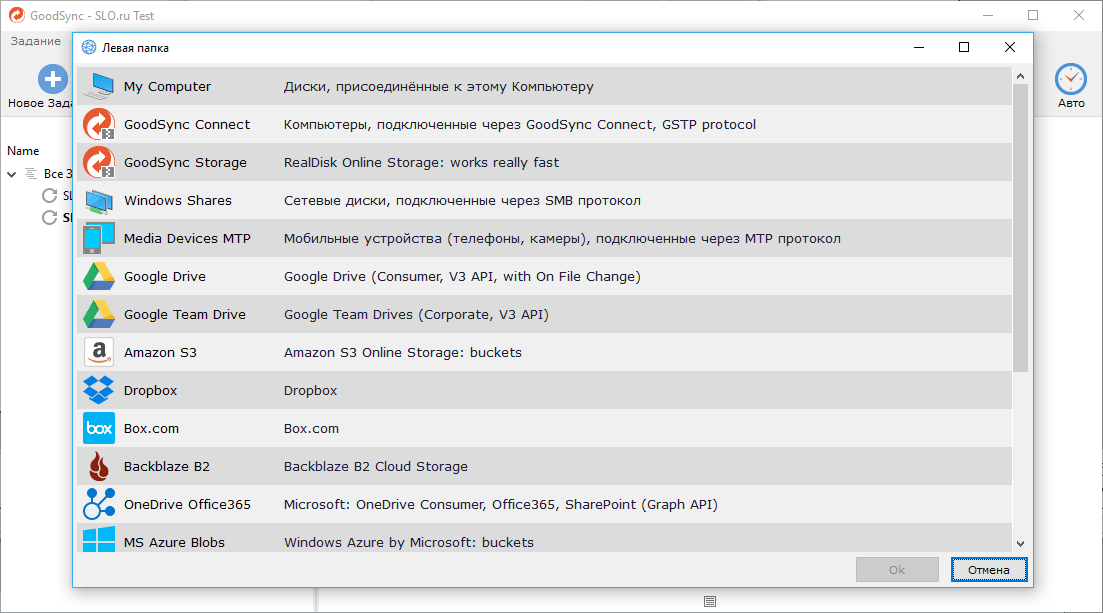
Task: Select the 'Amazon S3' label
Action: click(160, 353)
